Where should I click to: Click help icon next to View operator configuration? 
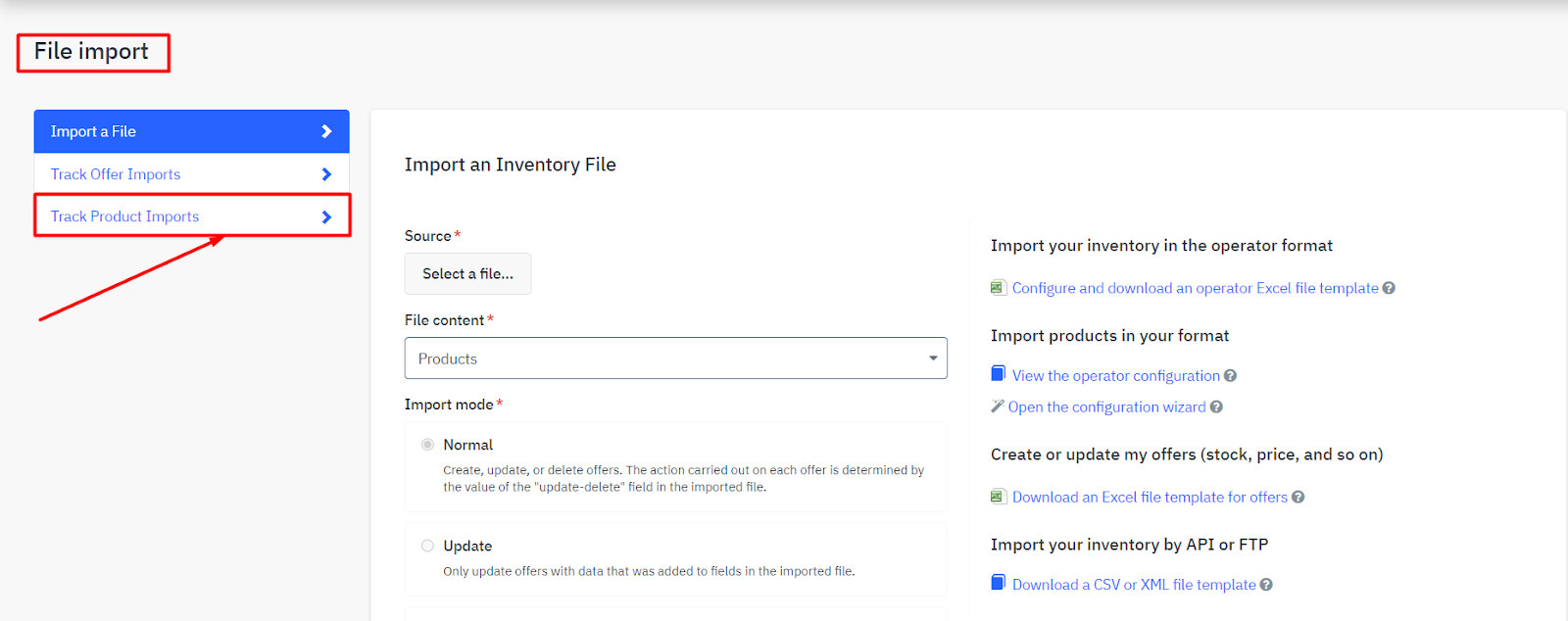click(x=1230, y=376)
